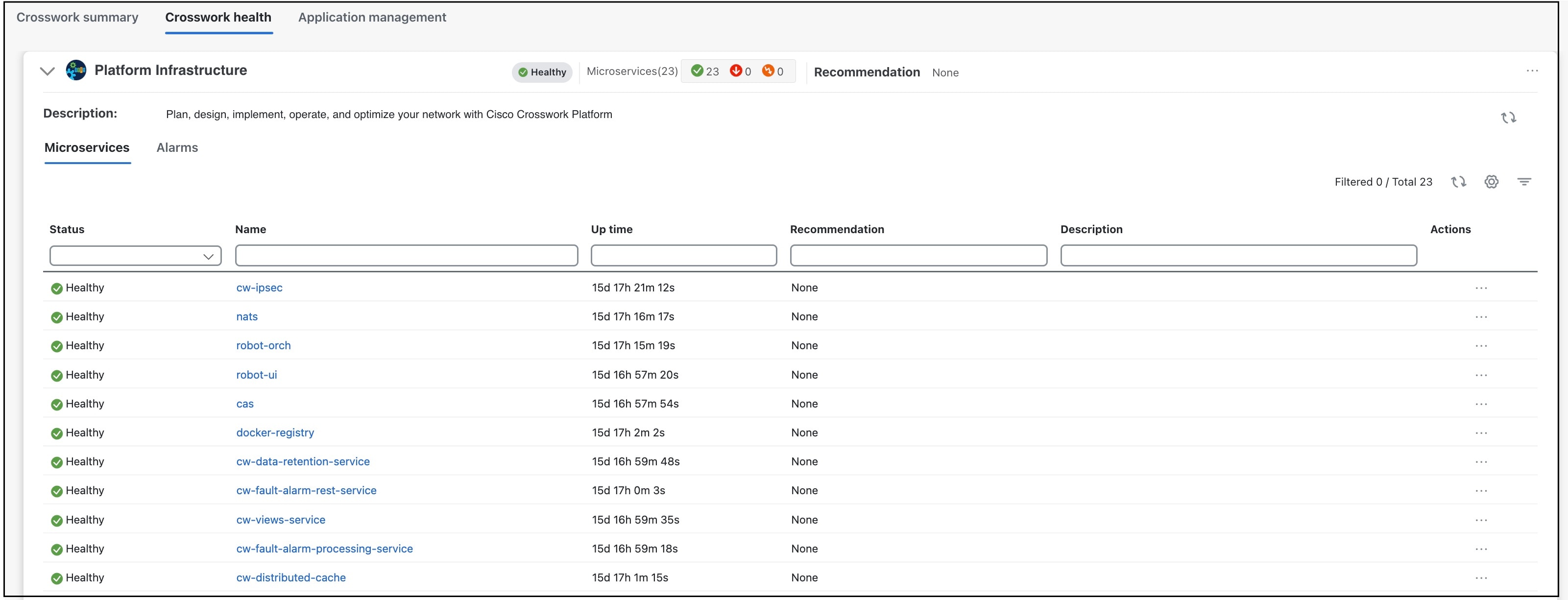Switch to Crosswork summary tab
The height and width of the screenshot is (600, 1568).
pyautogui.click(x=77, y=17)
